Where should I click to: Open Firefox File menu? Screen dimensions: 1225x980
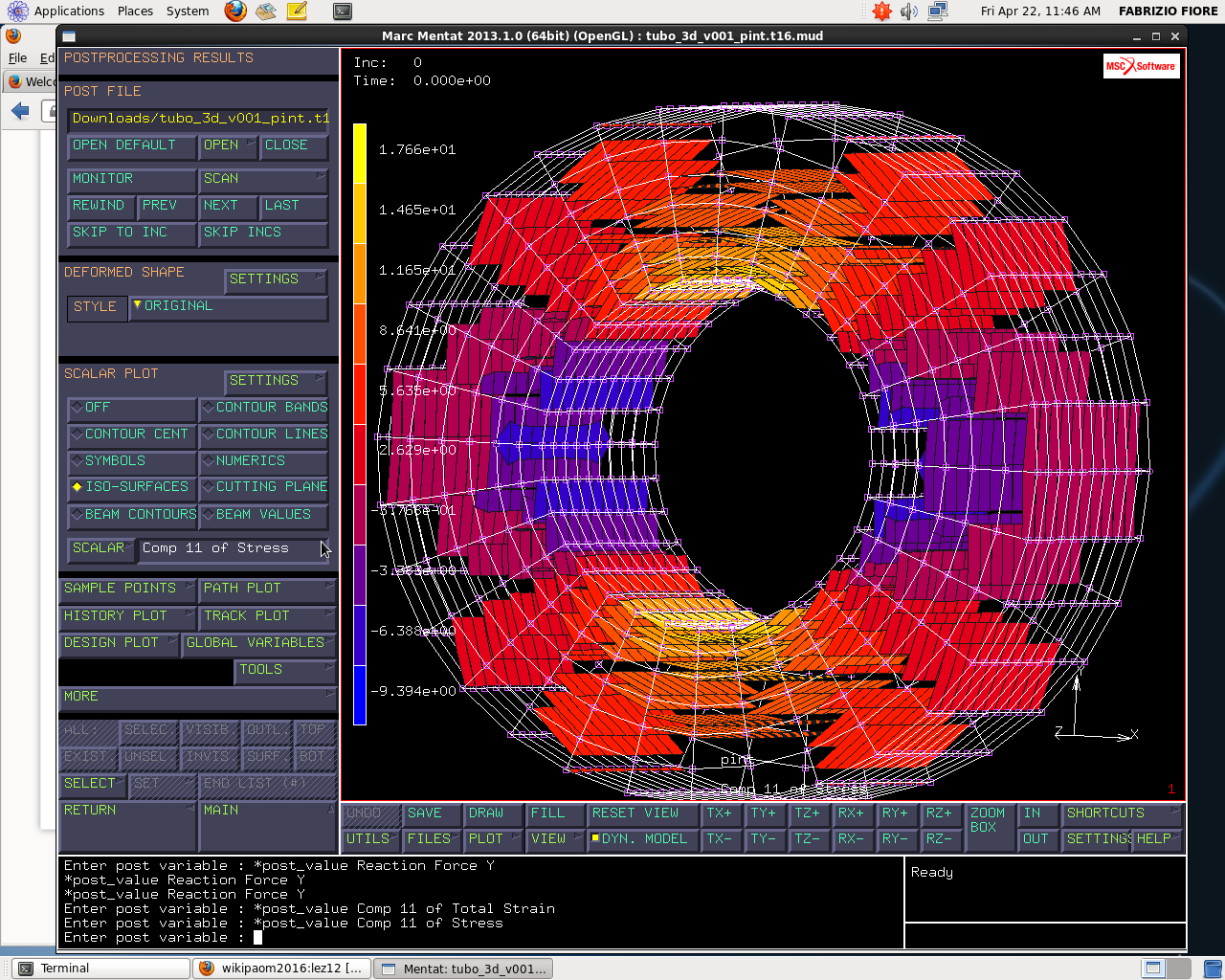coord(17,57)
